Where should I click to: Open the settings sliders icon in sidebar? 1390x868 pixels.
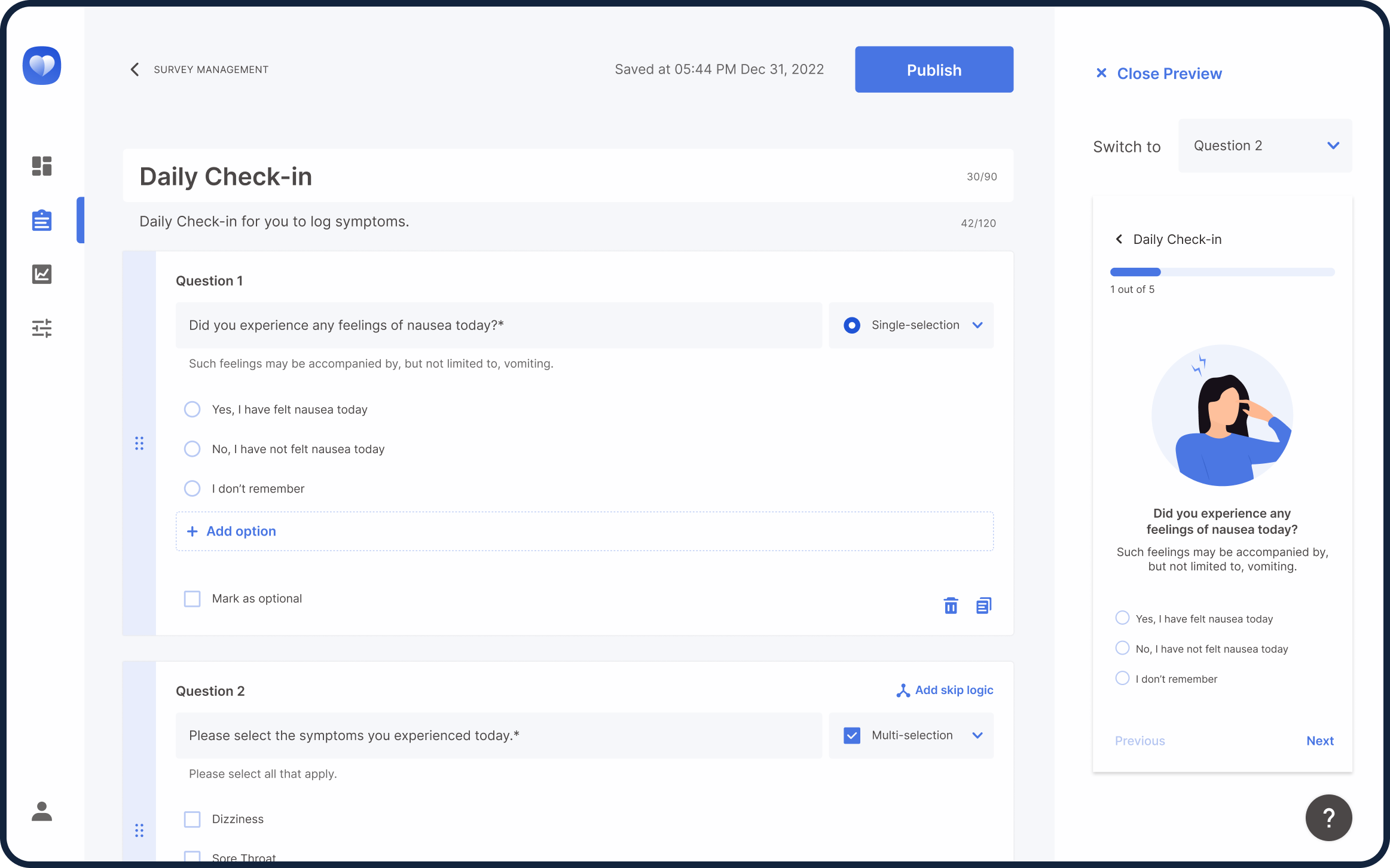coord(42,328)
